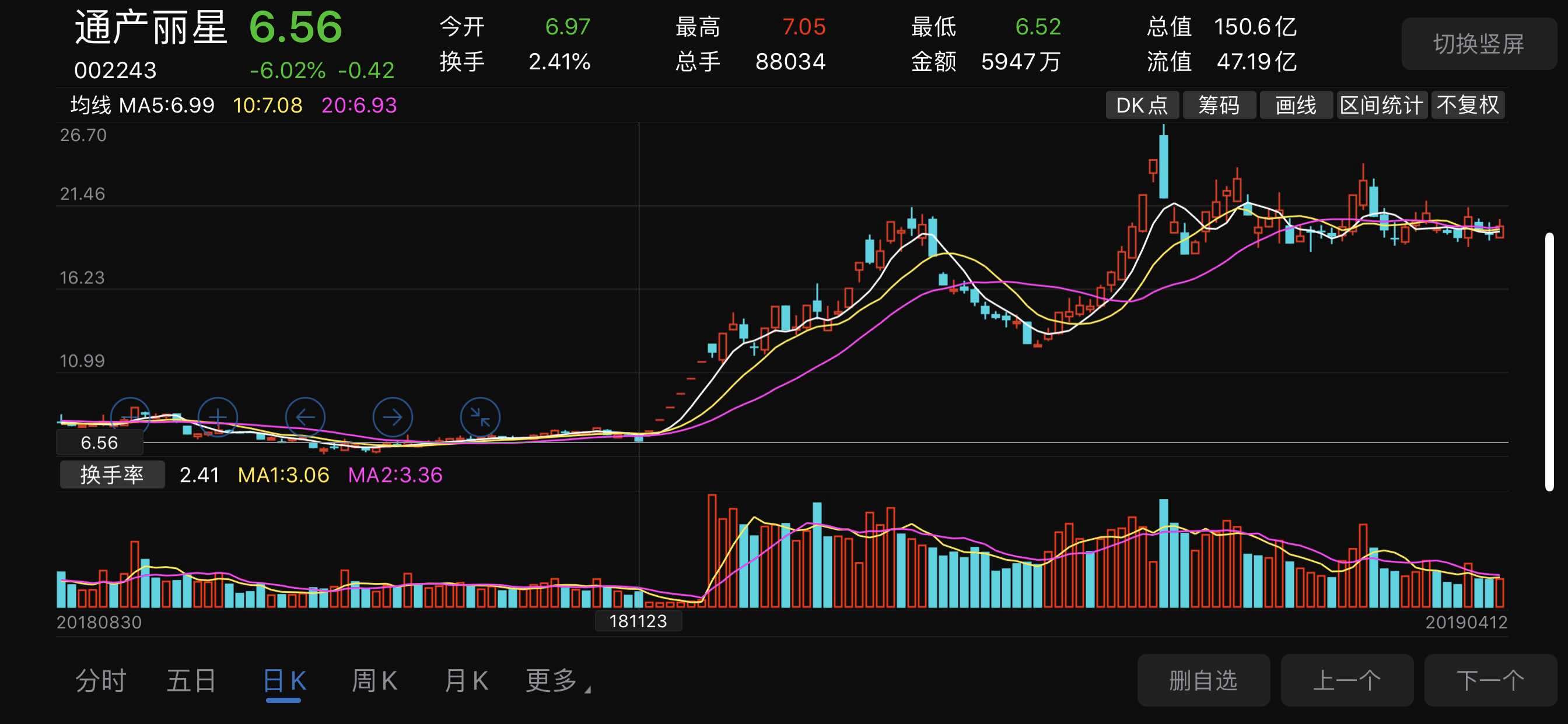Tap the 16.23 price axis label
The width and height of the screenshot is (1568, 724).
pyautogui.click(x=82, y=278)
